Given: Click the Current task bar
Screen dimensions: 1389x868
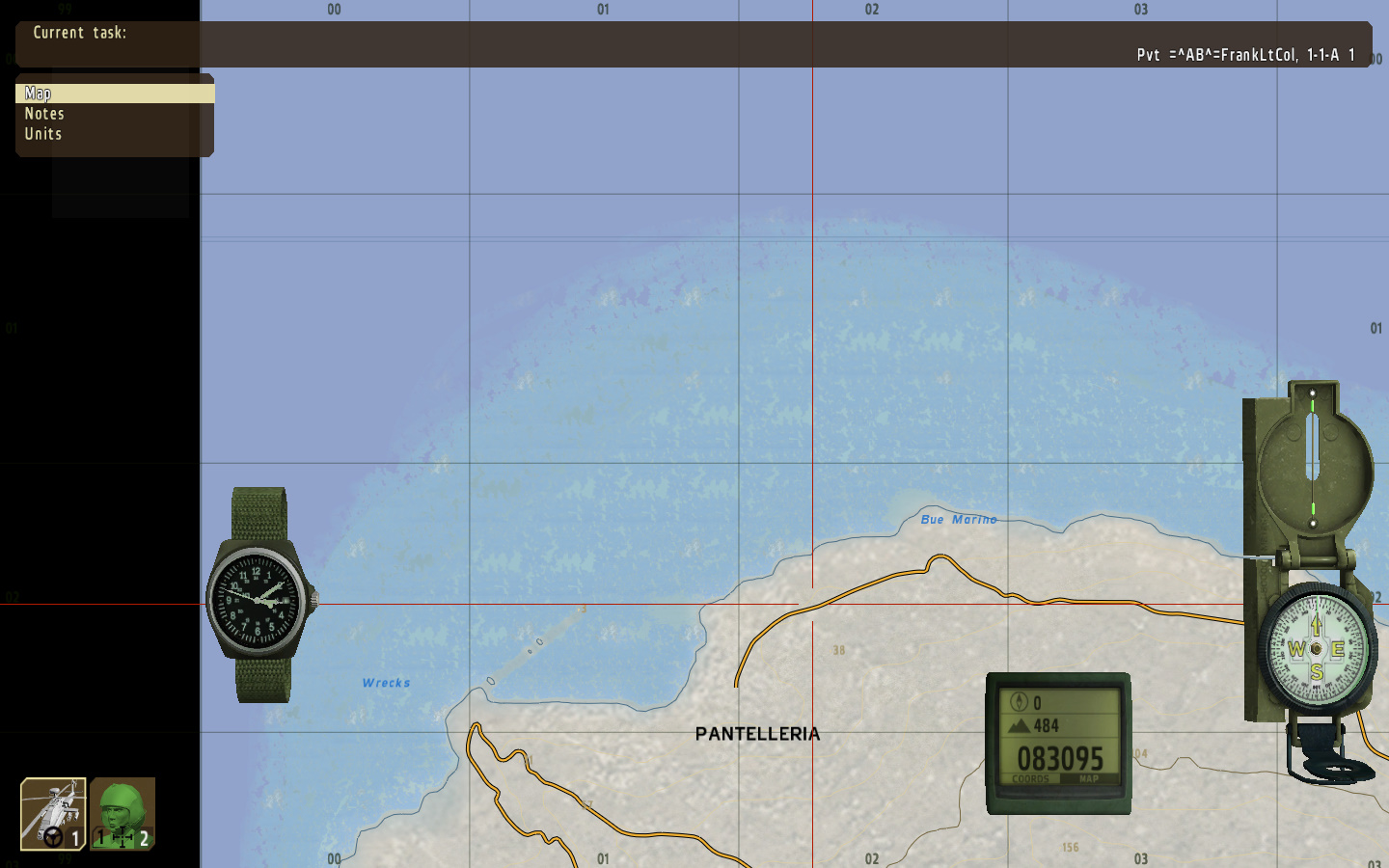Looking at the screenshot, I should tap(694, 44).
